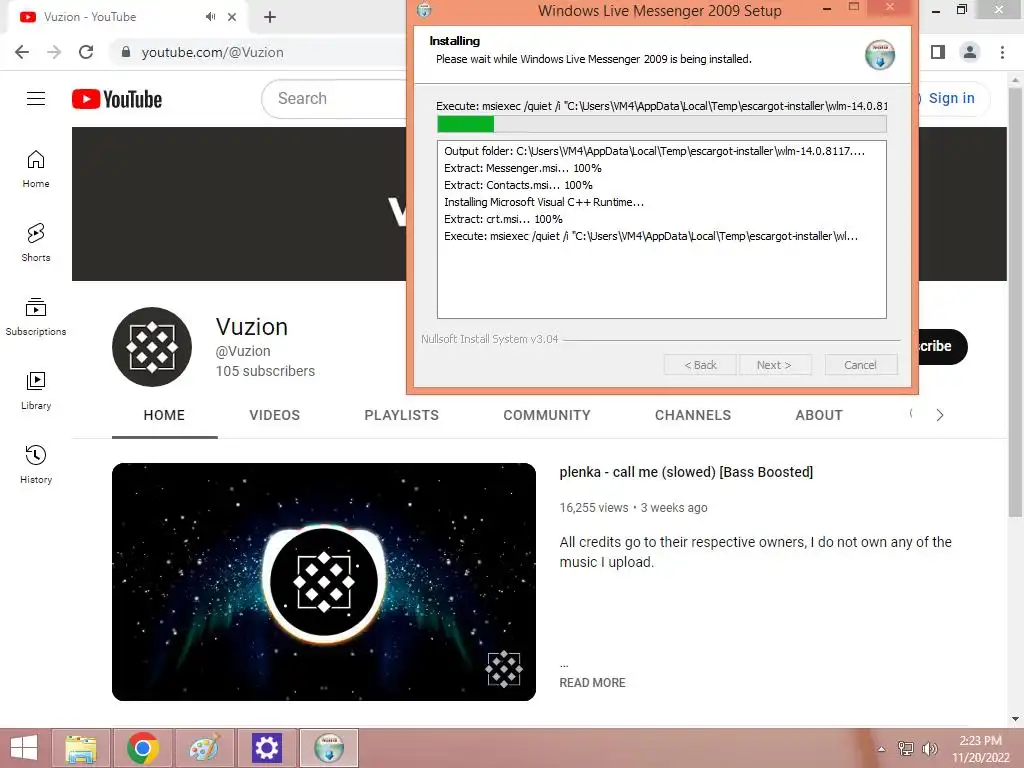Screen dimensions: 1024x768
Task: Play the featured video thumbnail
Action: point(324,582)
